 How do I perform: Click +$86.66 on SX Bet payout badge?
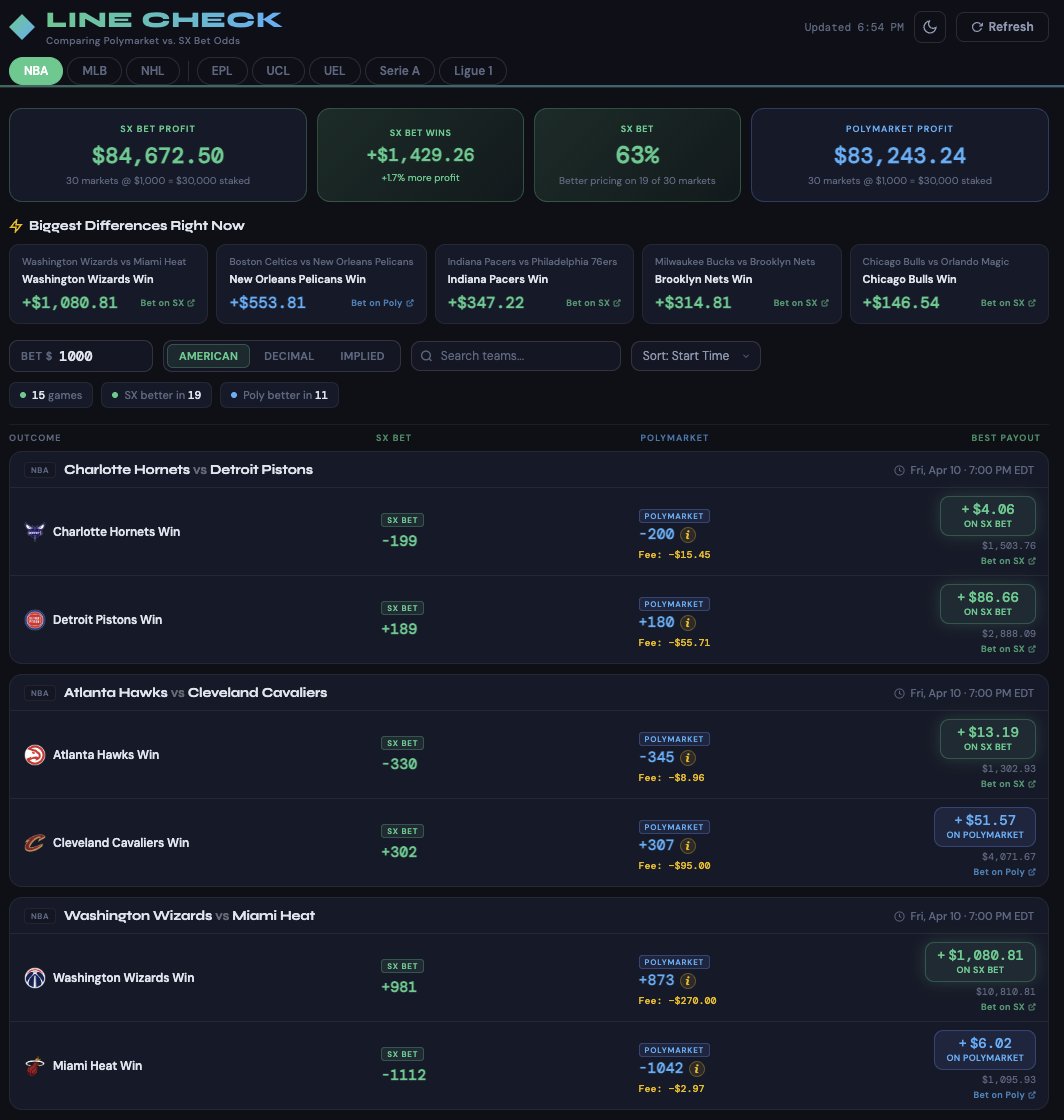point(988,604)
